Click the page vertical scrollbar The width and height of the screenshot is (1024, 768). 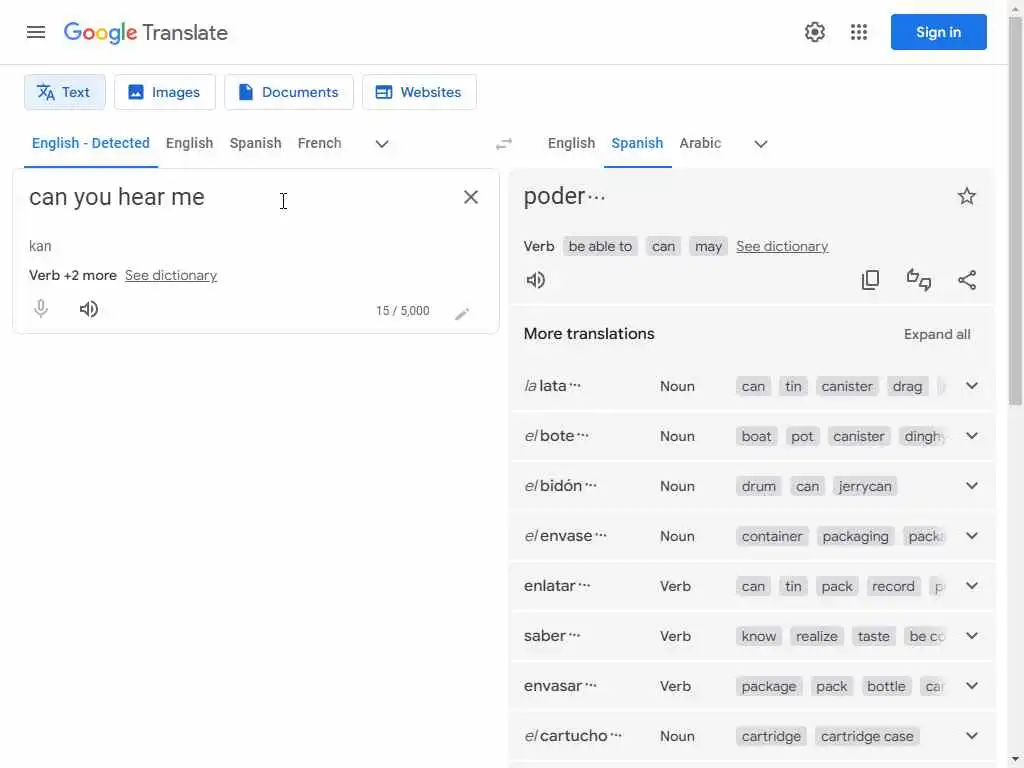pos(1015,209)
